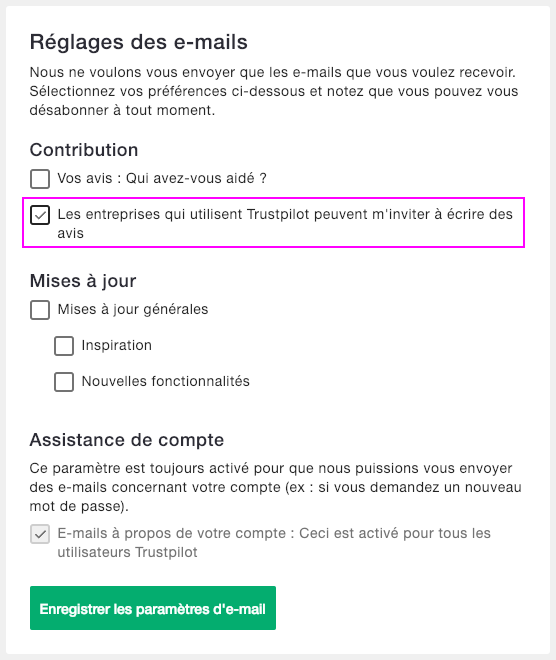
Task: Click the greyed-out account e-mails checkbox
Action: click(40, 534)
